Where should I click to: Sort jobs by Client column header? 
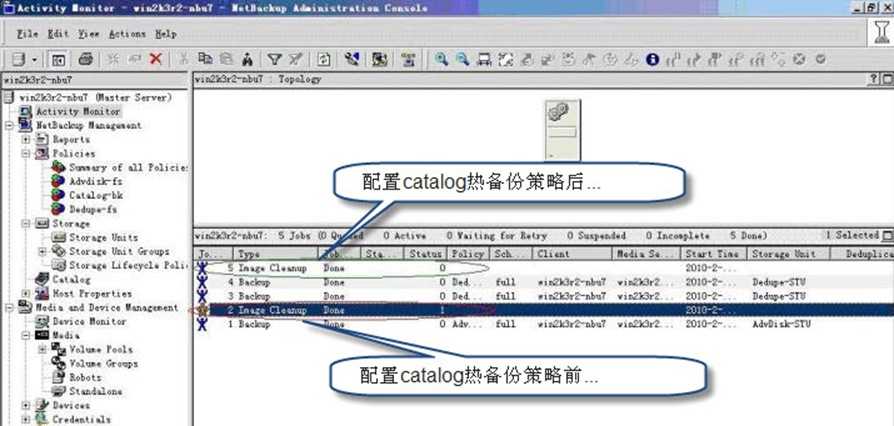pos(572,254)
